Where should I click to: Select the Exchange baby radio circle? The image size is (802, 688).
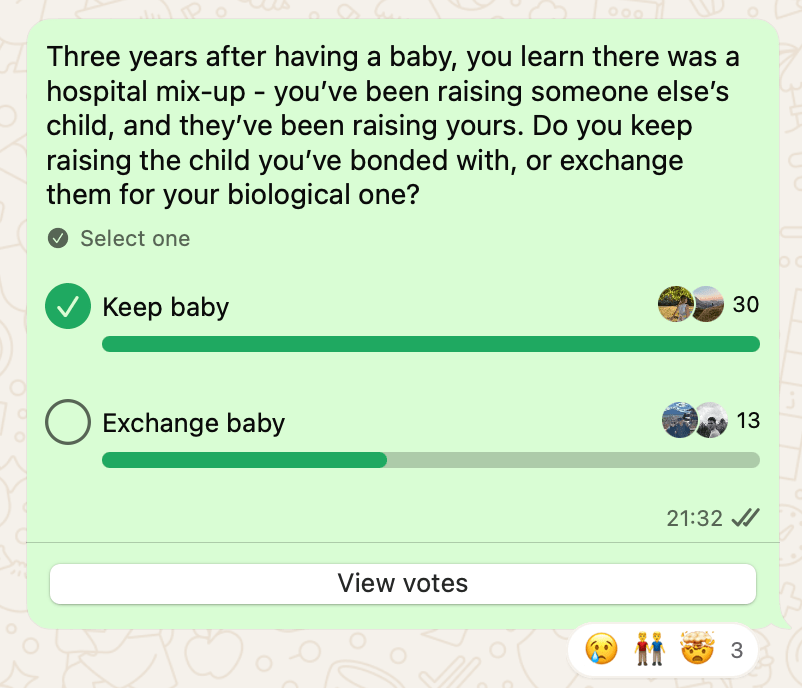[x=68, y=422]
